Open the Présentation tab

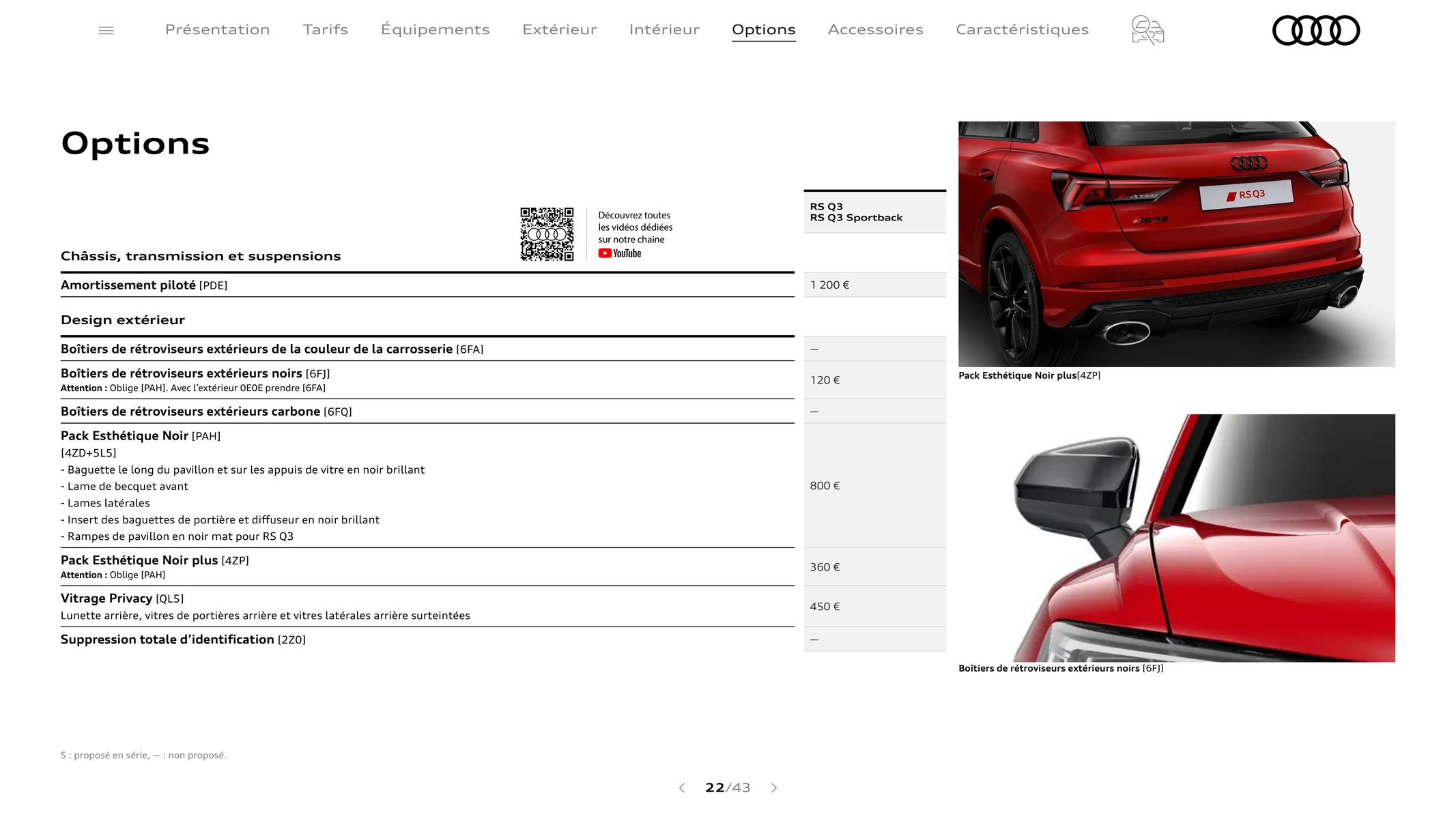pyautogui.click(x=217, y=29)
